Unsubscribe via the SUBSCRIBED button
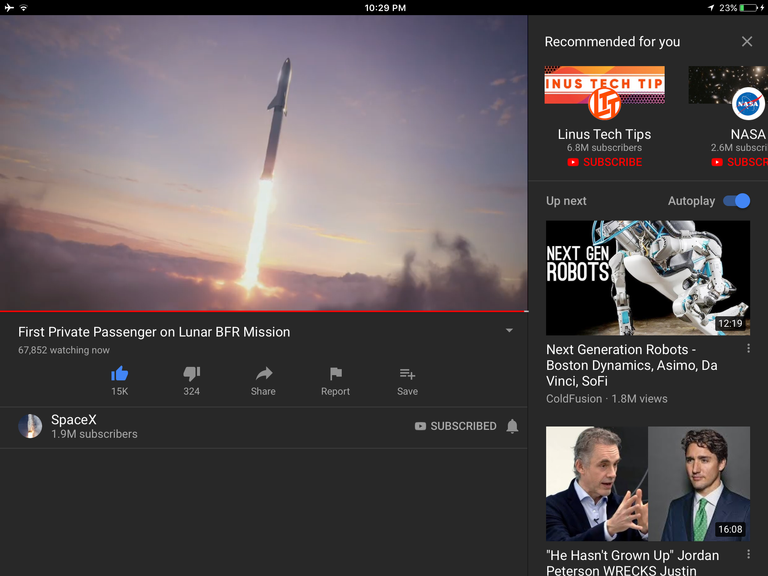Image resolution: width=768 pixels, height=576 pixels. tap(456, 426)
